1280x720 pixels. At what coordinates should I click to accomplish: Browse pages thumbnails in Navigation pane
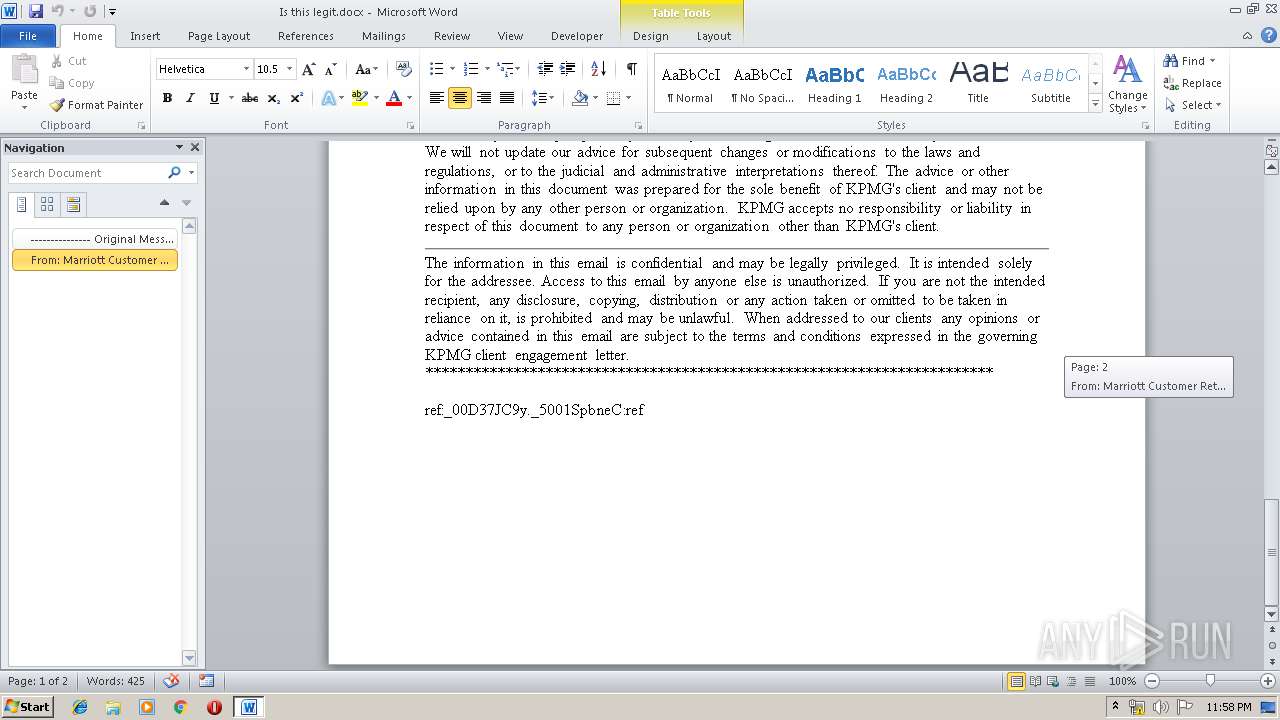pos(47,204)
